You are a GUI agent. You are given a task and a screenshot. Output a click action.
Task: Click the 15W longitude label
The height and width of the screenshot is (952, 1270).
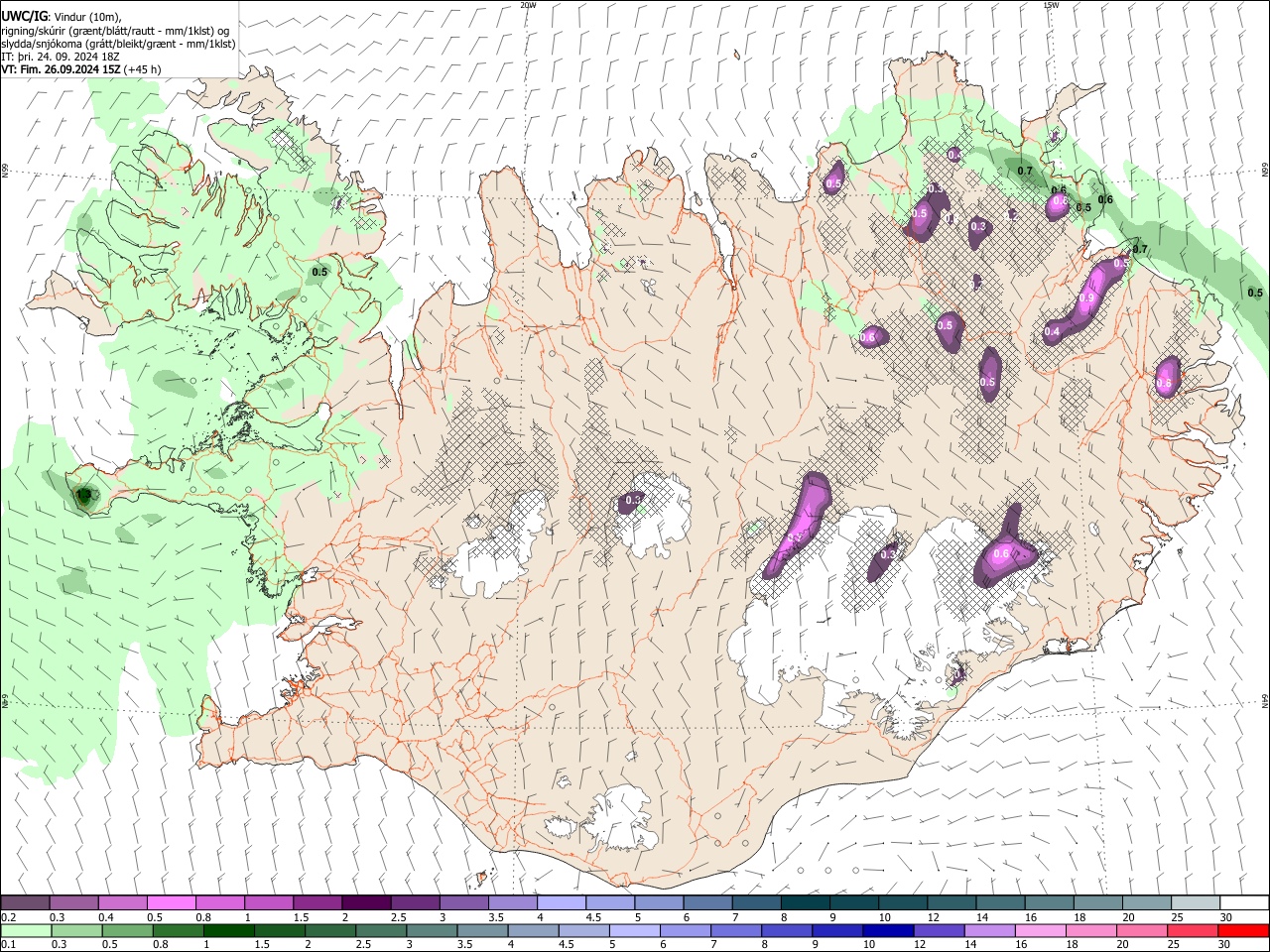point(1051,5)
